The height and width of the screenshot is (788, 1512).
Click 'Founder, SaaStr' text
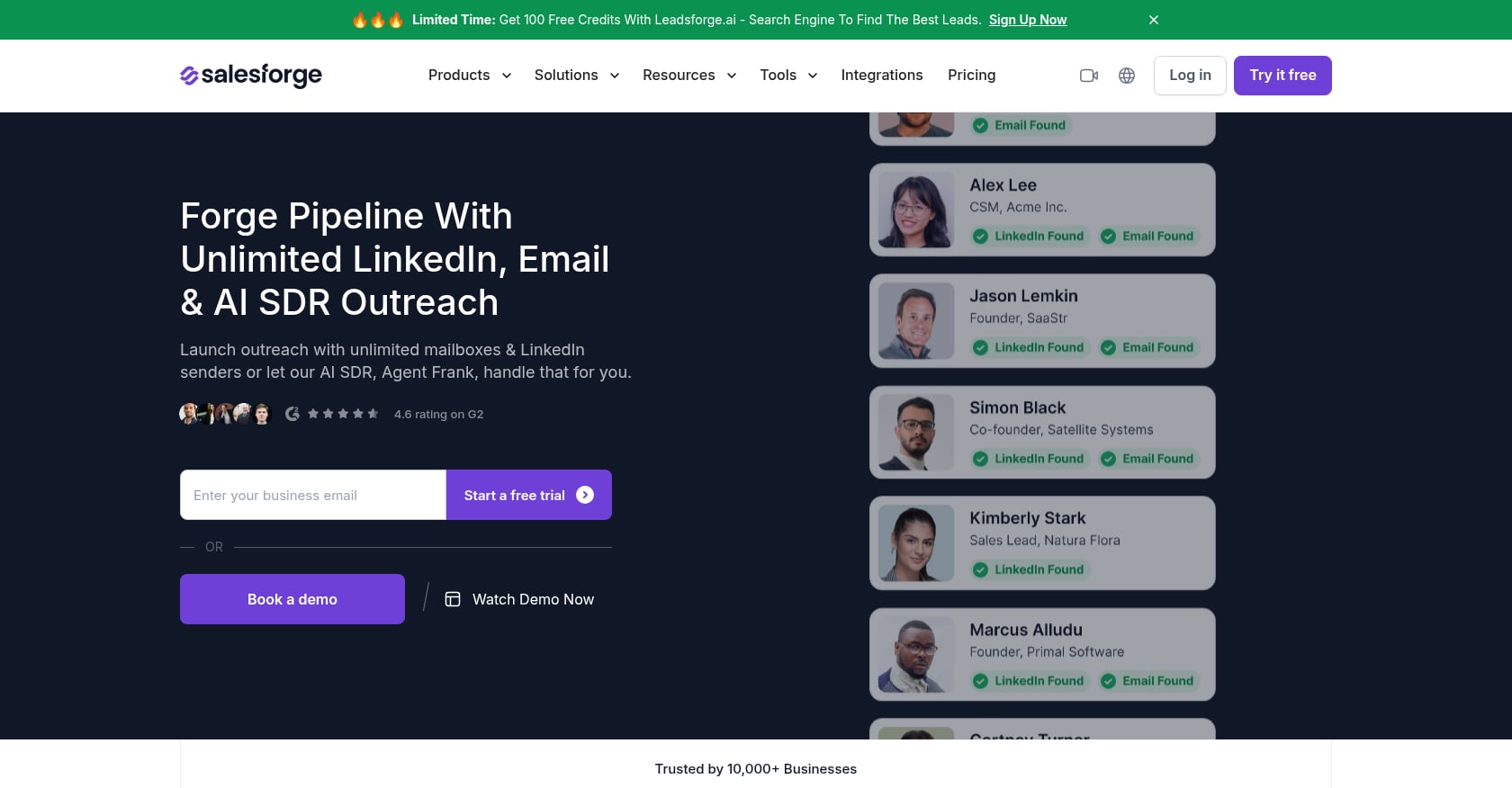(x=1018, y=318)
